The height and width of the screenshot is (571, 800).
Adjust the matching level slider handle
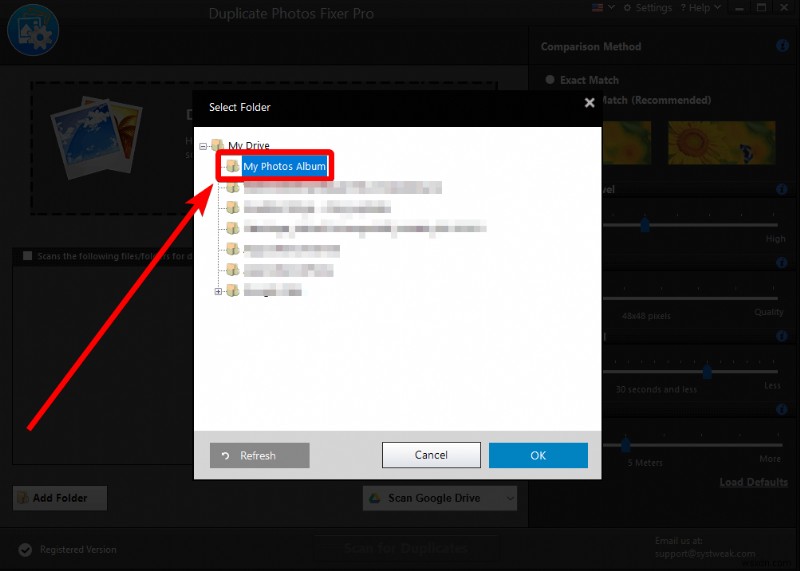point(645,224)
